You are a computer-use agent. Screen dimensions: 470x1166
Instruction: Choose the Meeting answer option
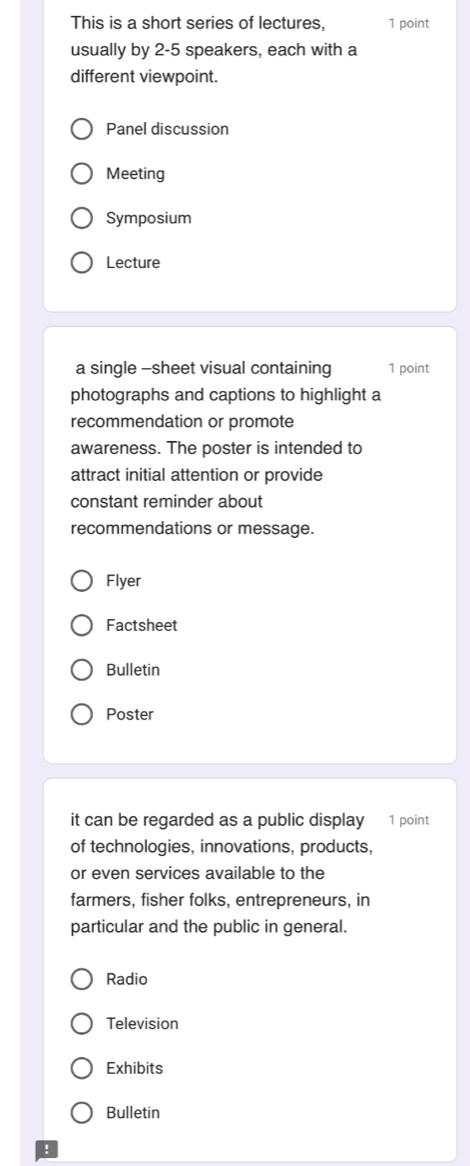pyautogui.click(x=82, y=174)
